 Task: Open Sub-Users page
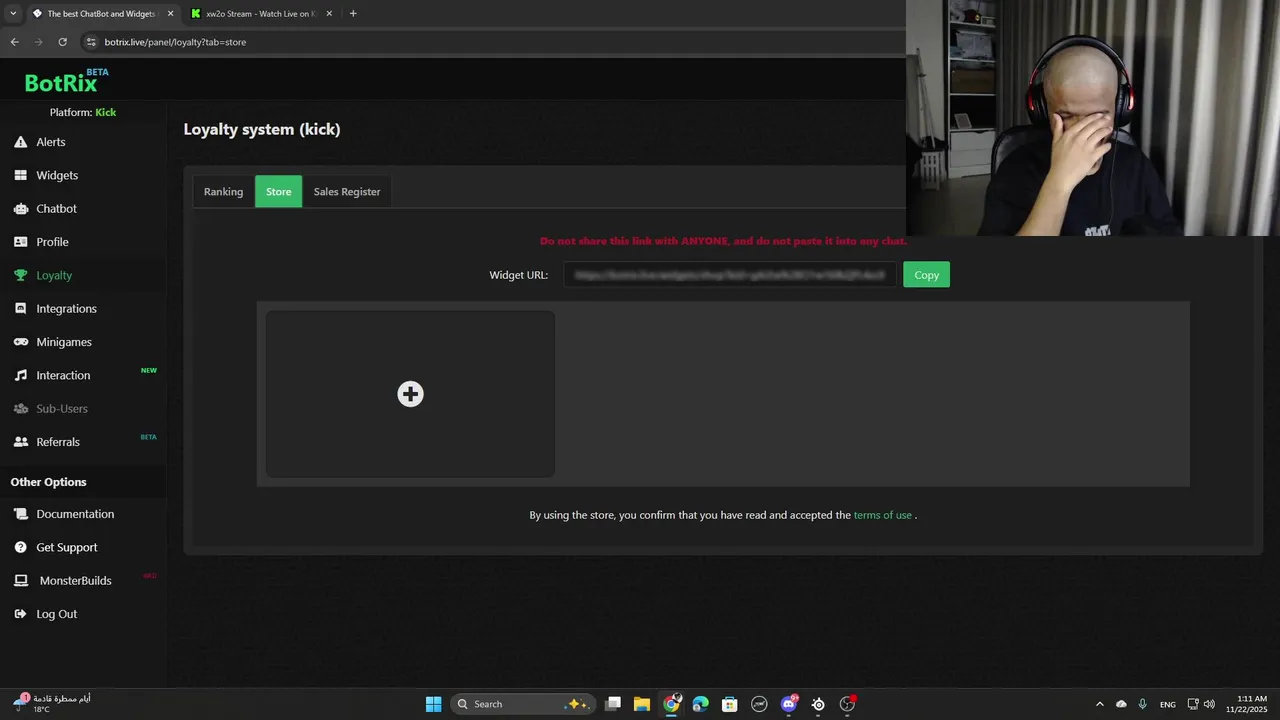click(62, 409)
